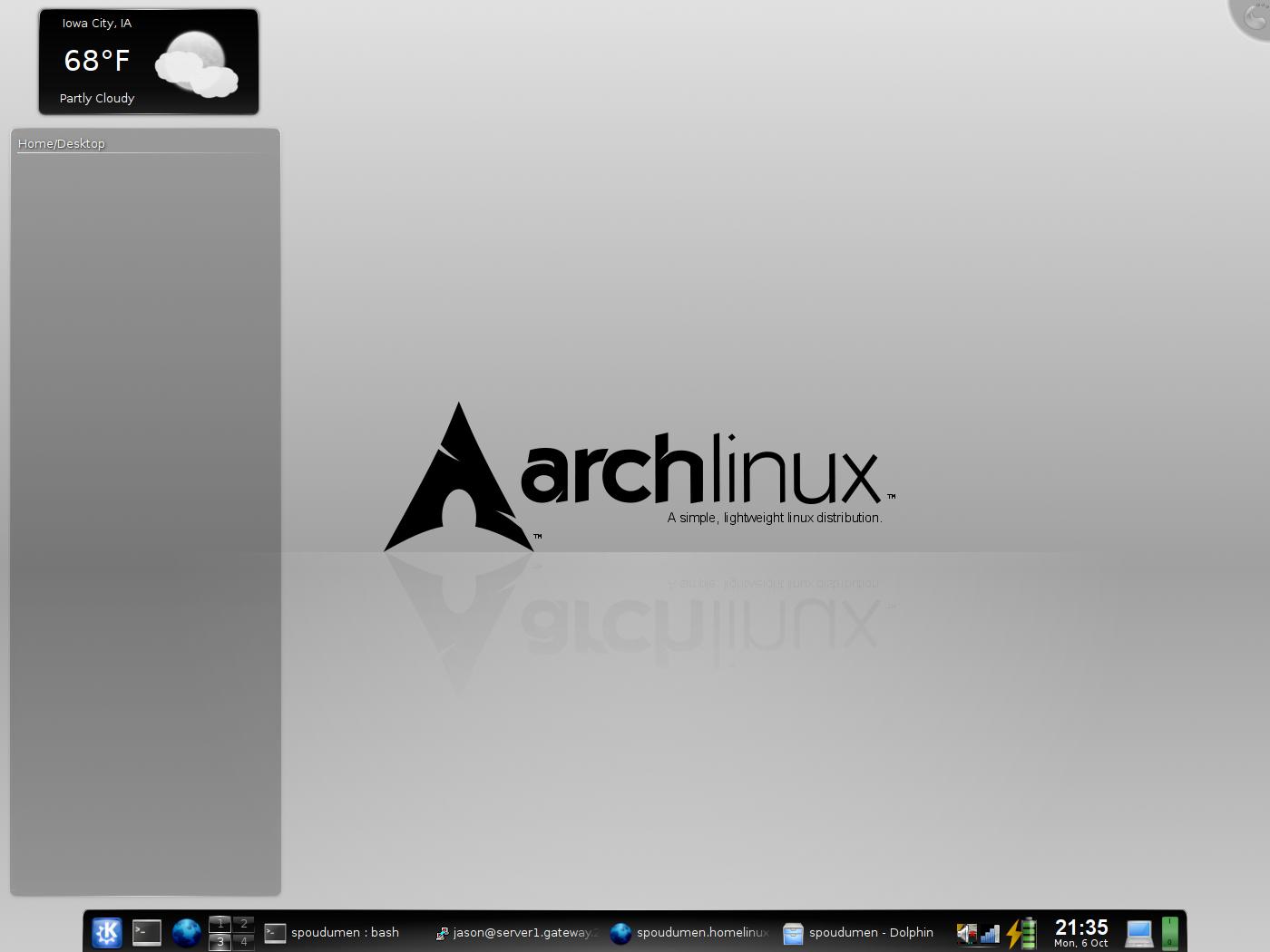Activate the 'spoudumen - Dolphin' taskbar entry
The width and height of the screenshot is (1270, 952).
coord(862,932)
